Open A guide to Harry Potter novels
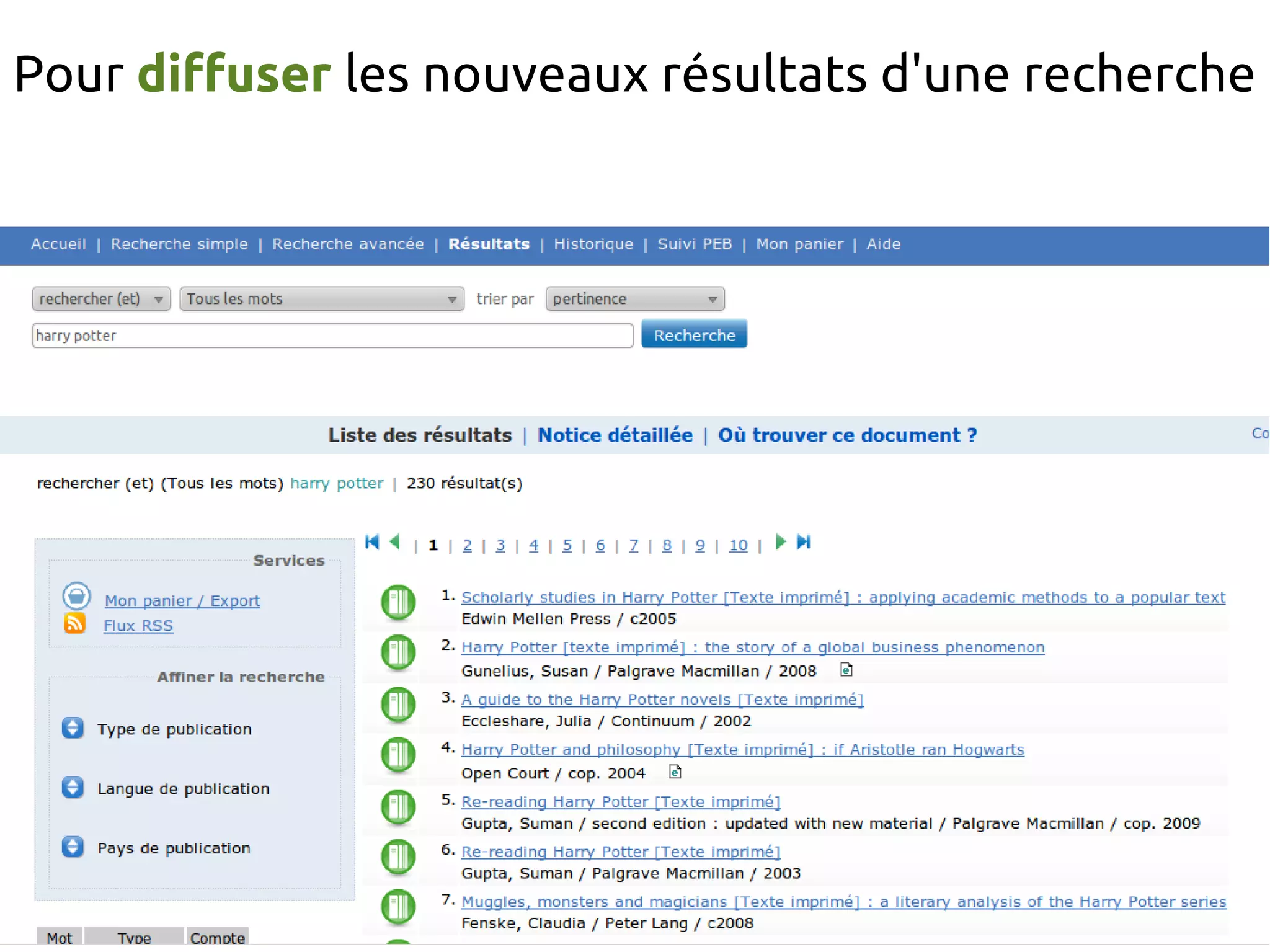Viewport: 1270px width, 952px height. 662,700
